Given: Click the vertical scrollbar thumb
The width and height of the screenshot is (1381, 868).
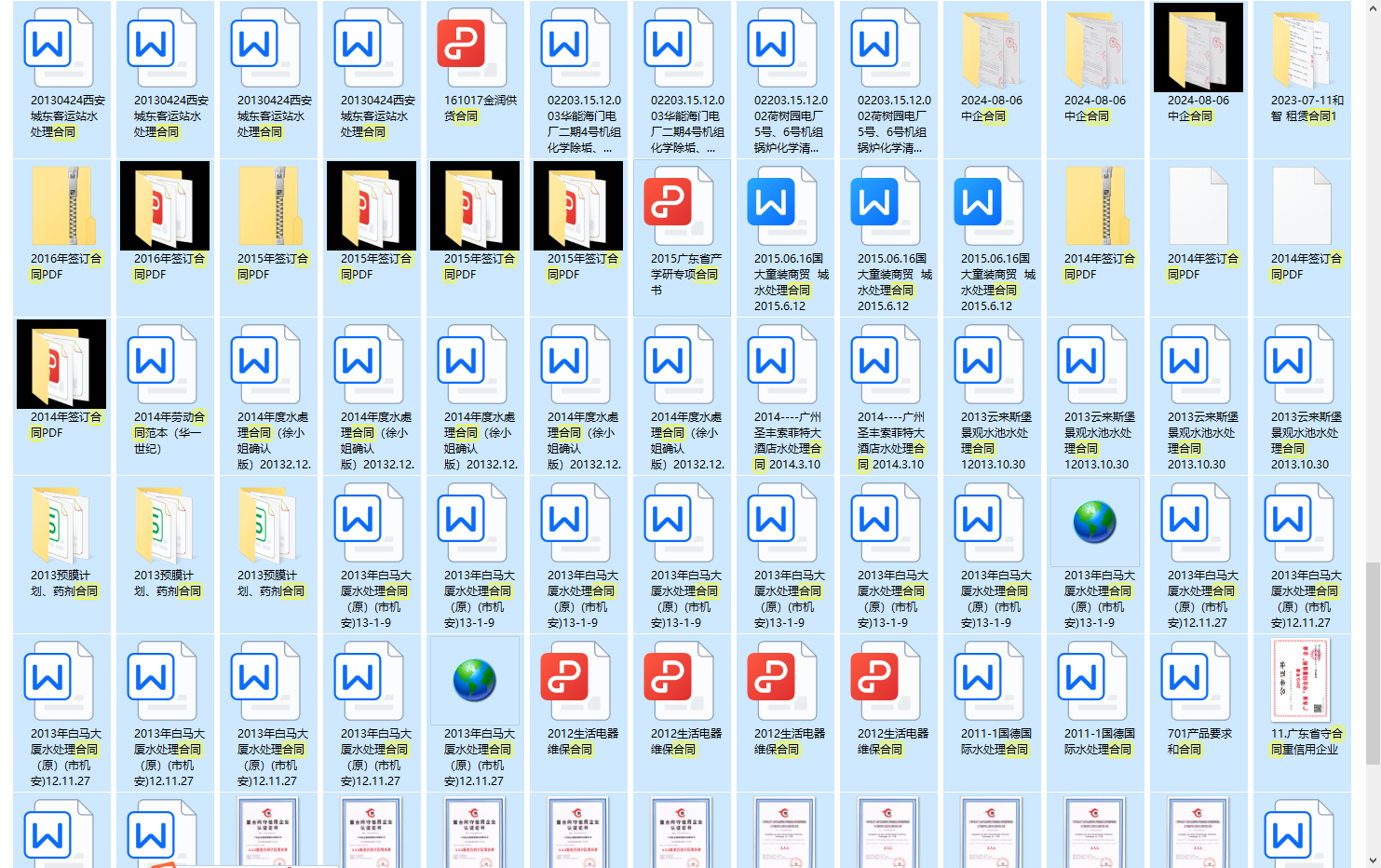Looking at the screenshot, I should pyautogui.click(x=1373, y=661).
